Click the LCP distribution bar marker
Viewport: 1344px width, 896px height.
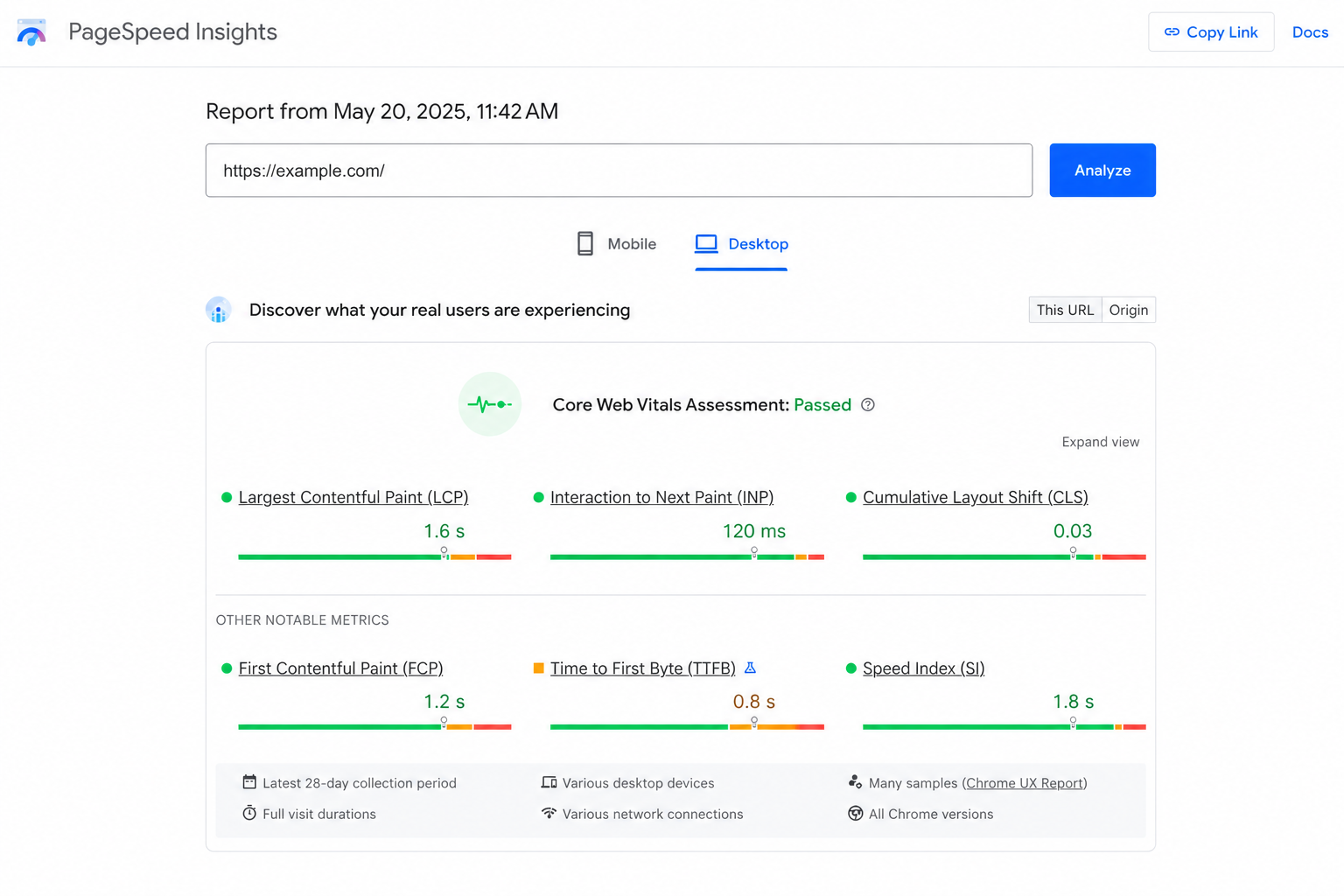tap(444, 552)
